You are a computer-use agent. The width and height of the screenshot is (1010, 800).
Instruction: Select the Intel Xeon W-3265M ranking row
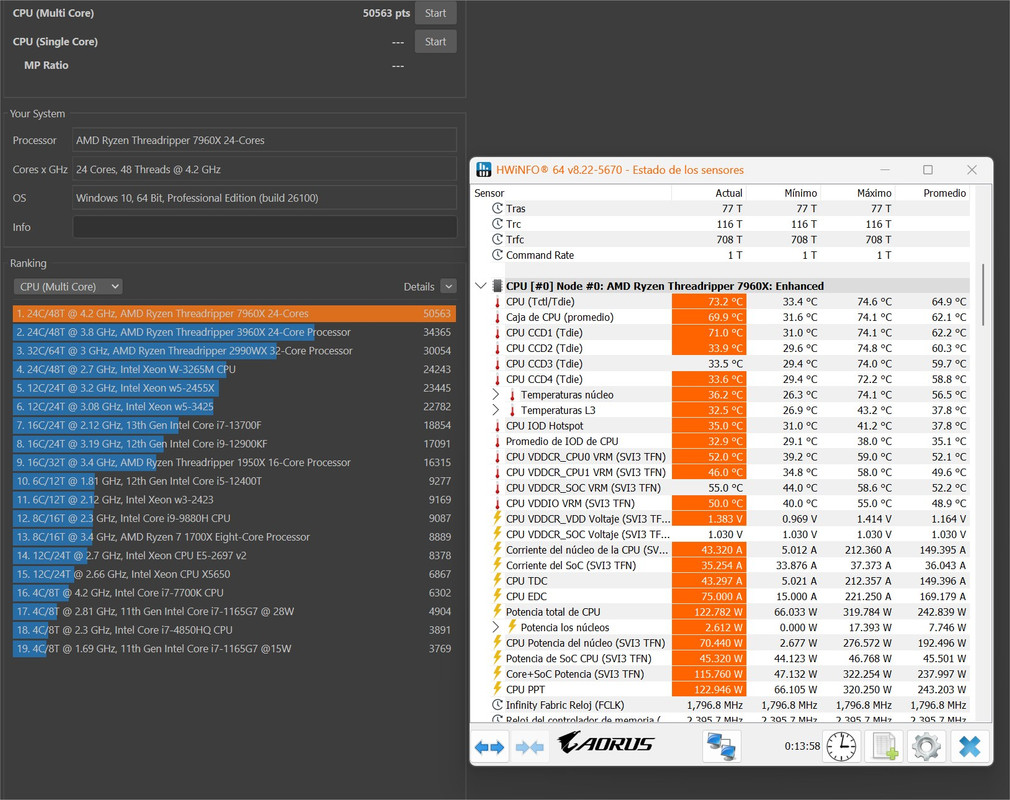234,370
